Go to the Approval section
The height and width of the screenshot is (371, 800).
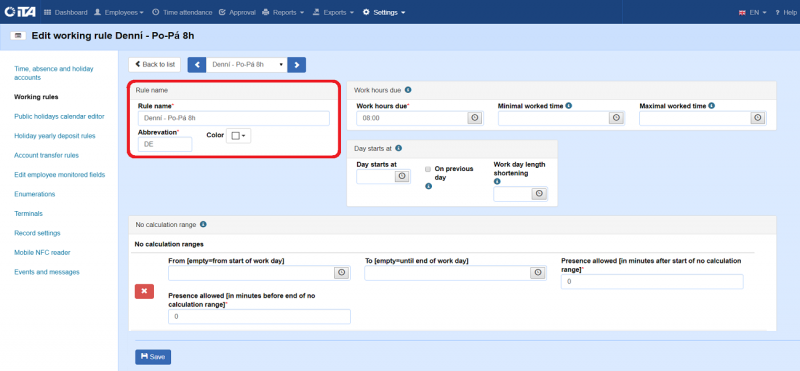pyautogui.click(x=237, y=12)
